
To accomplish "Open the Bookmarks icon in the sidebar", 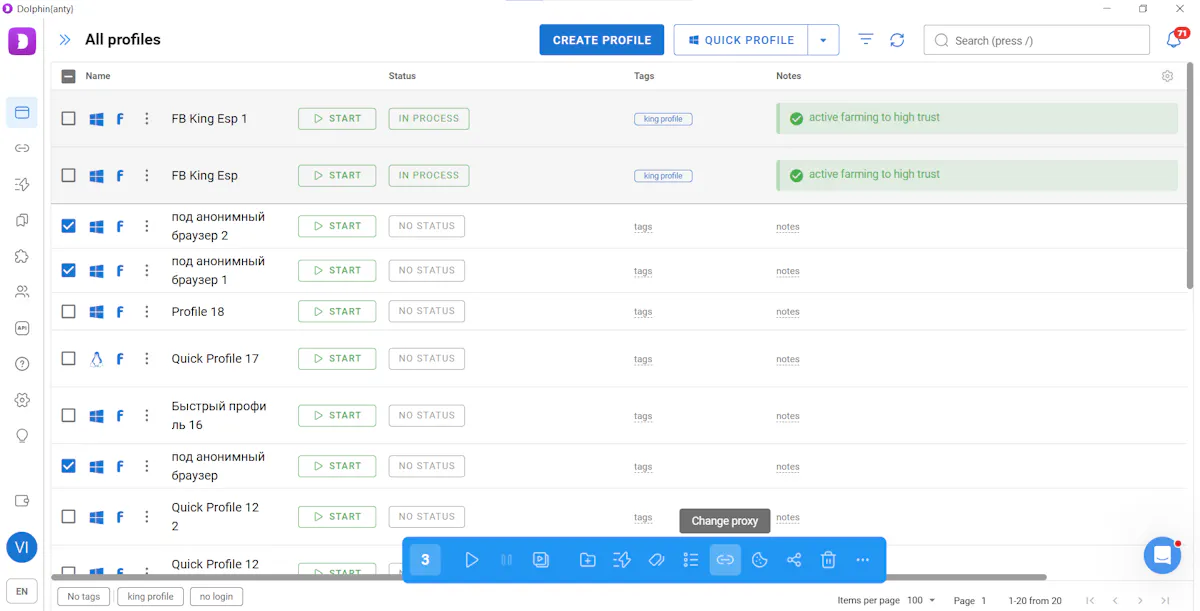I will [x=22, y=220].
